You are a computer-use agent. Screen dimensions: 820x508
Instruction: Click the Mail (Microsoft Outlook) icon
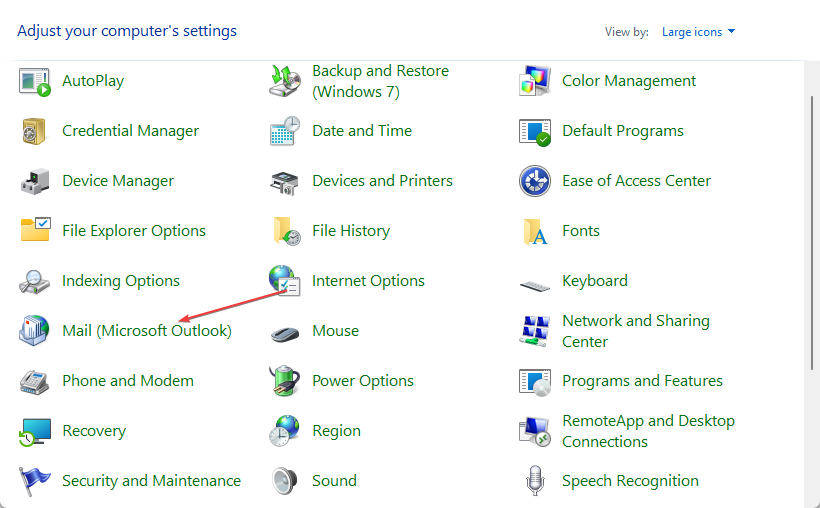(34, 330)
